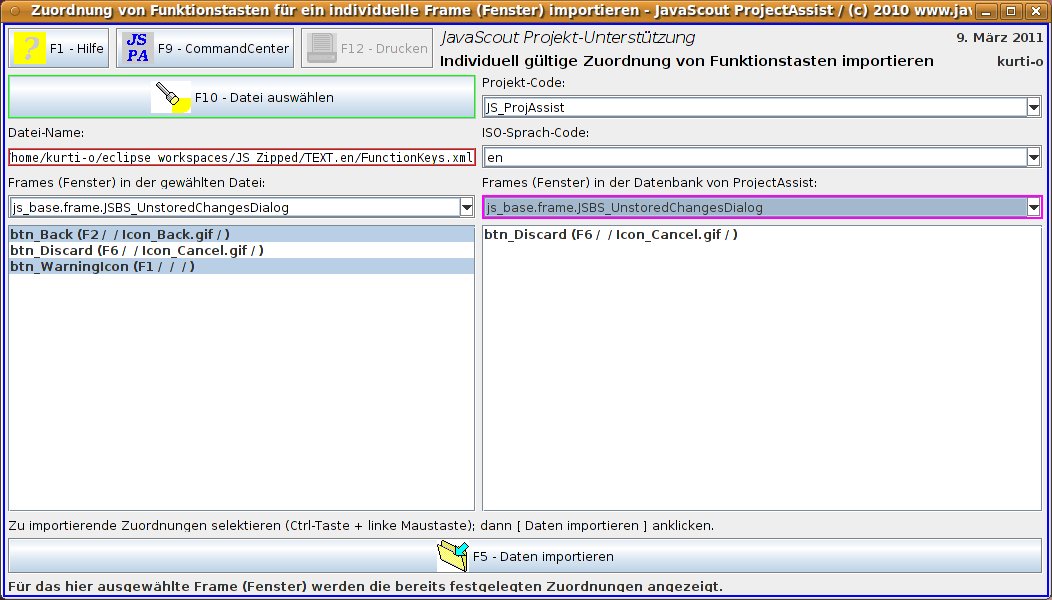Open the ProjectAssist database frames dropdown
Viewport: 1052px width, 600px height.
point(1033,207)
